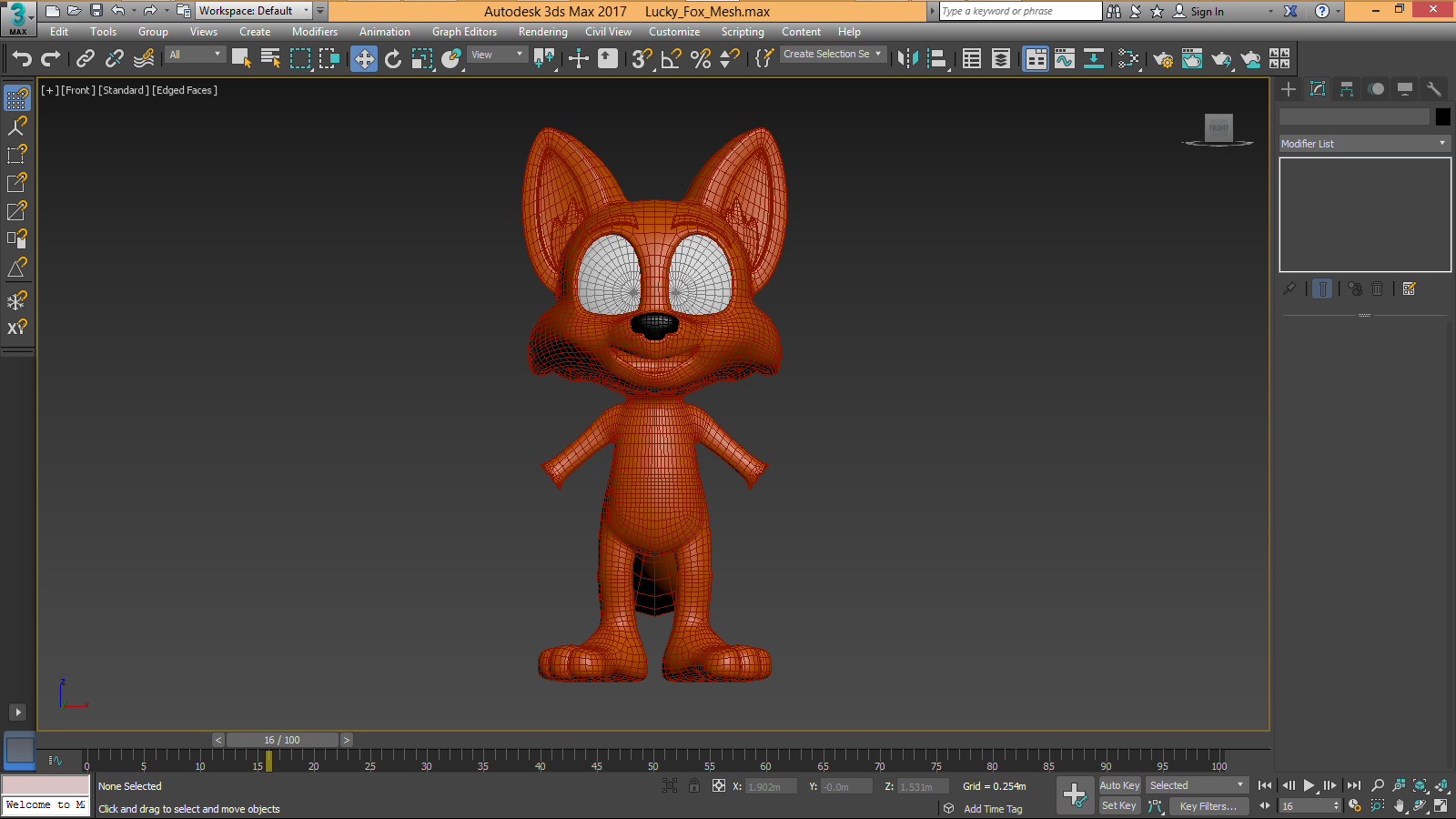Viewport: 1456px width, 819px height.
Task: Open the Graph Editors menu
Action: [464, 32]
